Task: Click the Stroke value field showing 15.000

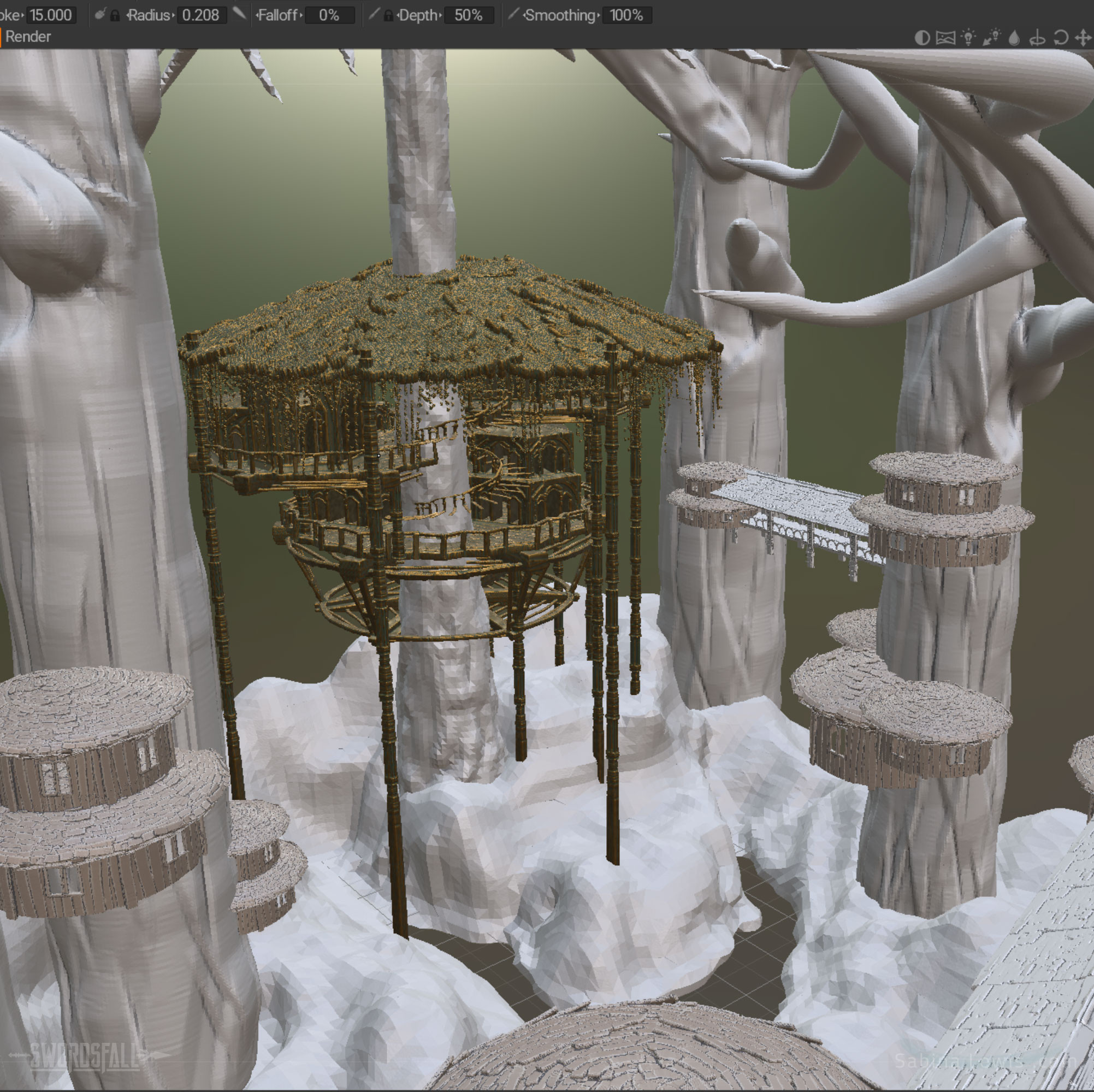Action: 51,14
